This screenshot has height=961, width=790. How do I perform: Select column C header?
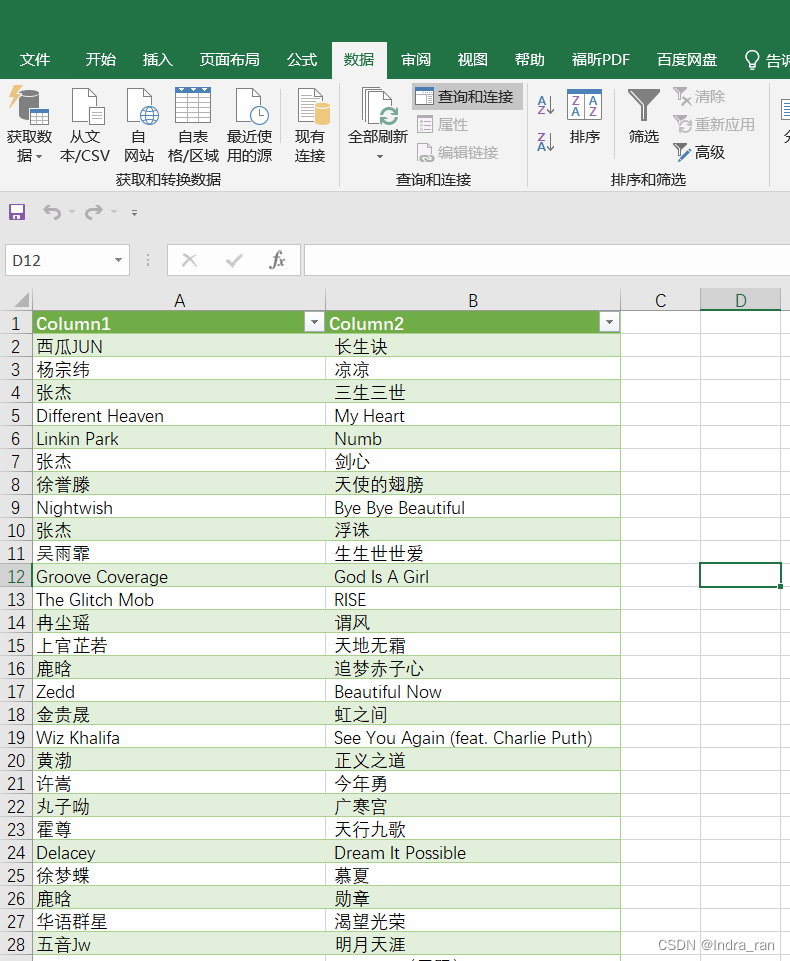pyautogui.click(x=660, y=300)
